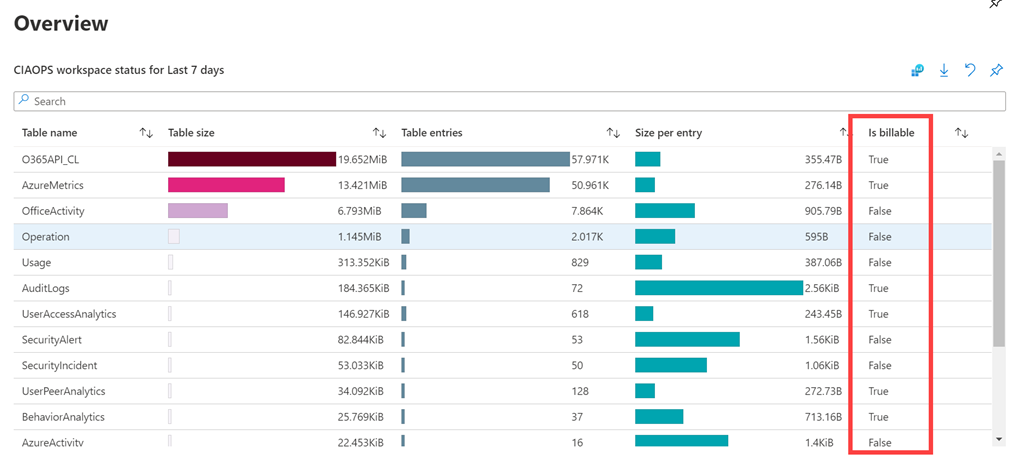
Task: Open query in Log Analytics icon
Action: 918,70
